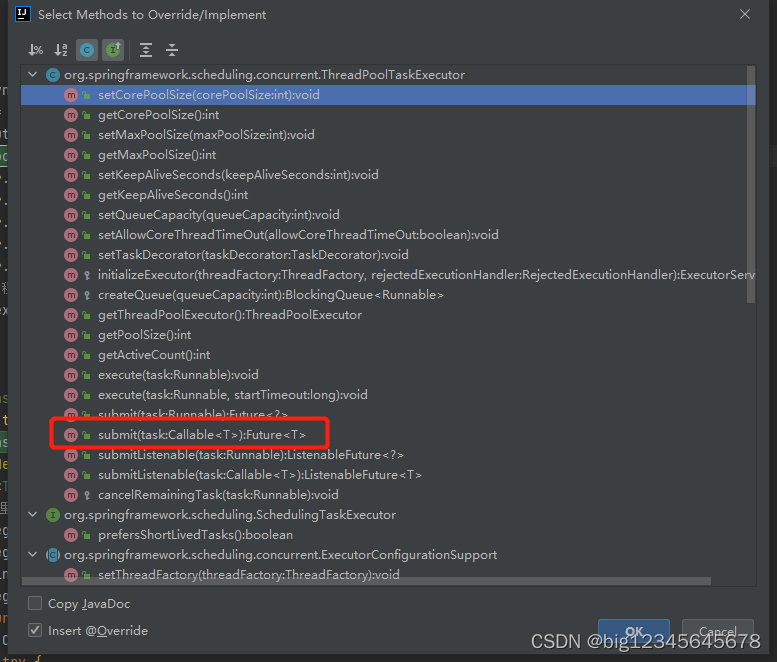Click the method icon beside setCorePoolSize

[71, 95]
